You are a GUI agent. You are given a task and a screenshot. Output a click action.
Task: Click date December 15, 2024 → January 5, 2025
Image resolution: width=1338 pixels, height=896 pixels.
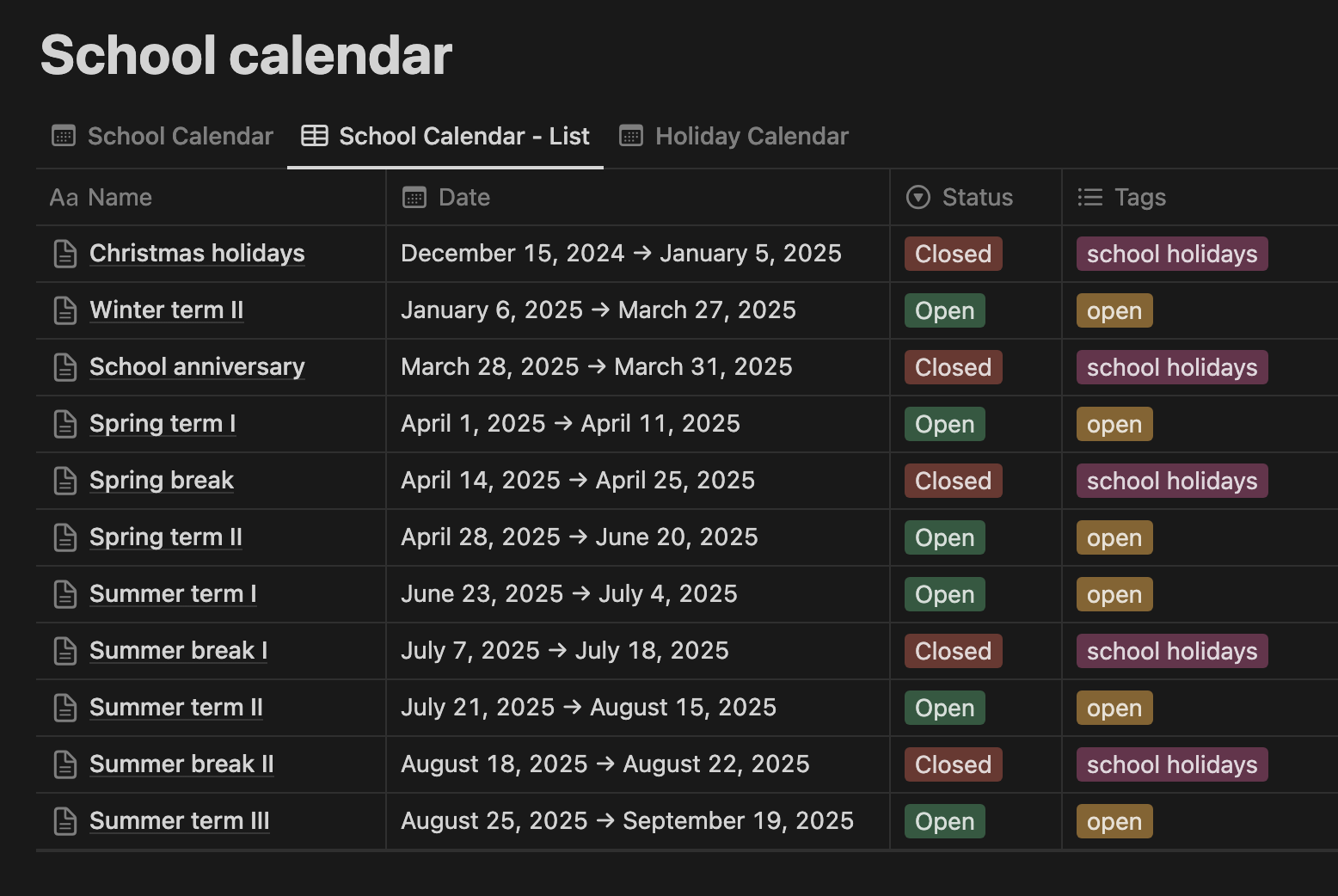click(x=621, y=254)
